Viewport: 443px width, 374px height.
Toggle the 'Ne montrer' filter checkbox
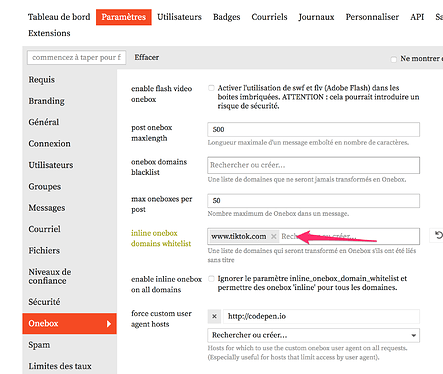click(x=393, y=59)
